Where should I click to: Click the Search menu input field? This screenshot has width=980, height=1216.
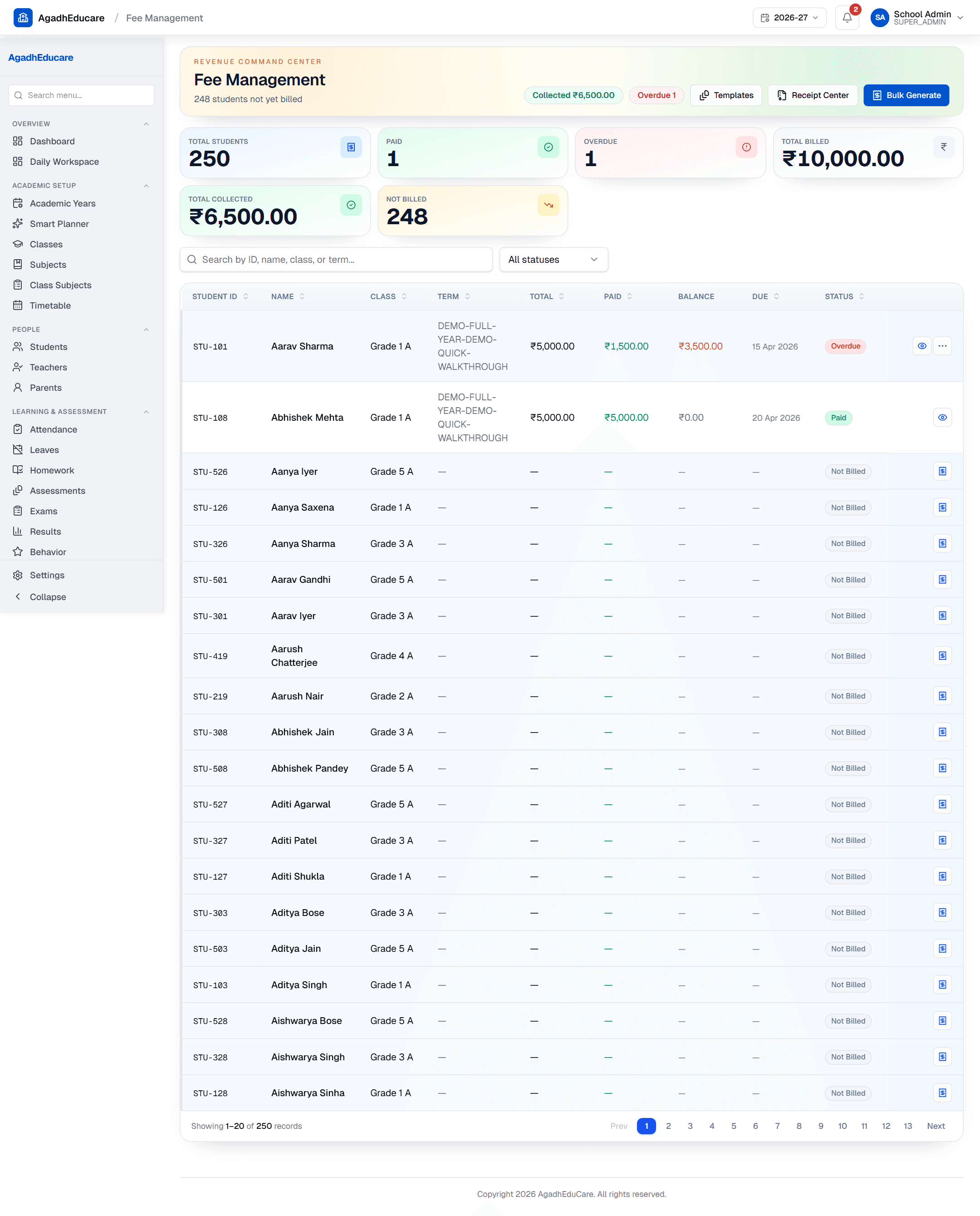tap(81, 95)
